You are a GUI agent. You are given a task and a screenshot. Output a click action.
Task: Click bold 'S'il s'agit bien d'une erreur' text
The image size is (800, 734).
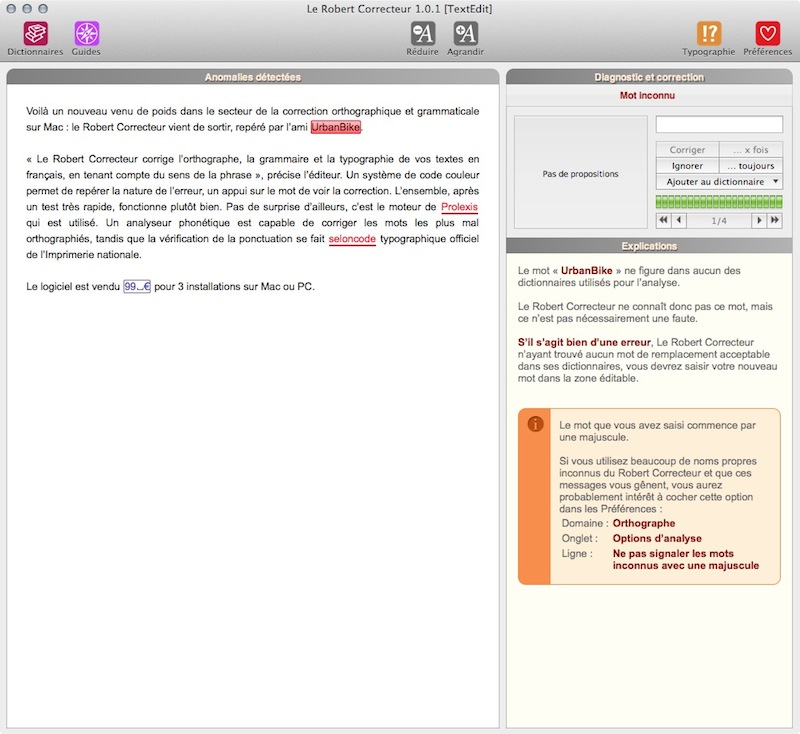point(584,342)
